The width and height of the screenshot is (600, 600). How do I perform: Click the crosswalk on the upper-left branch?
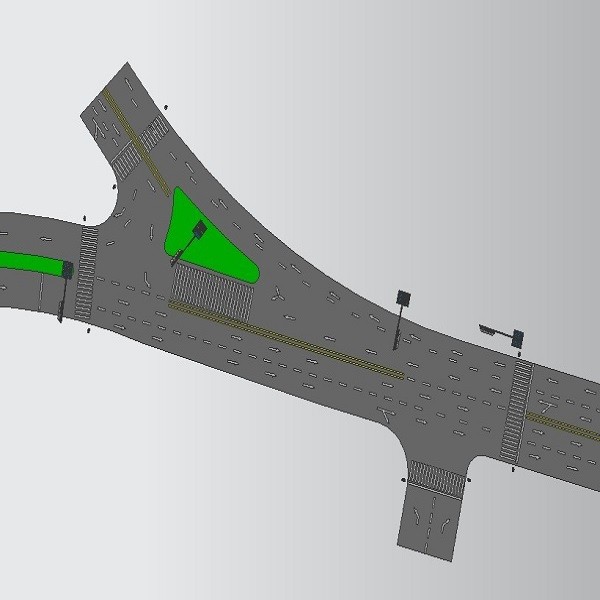click(x=140, y=146)
